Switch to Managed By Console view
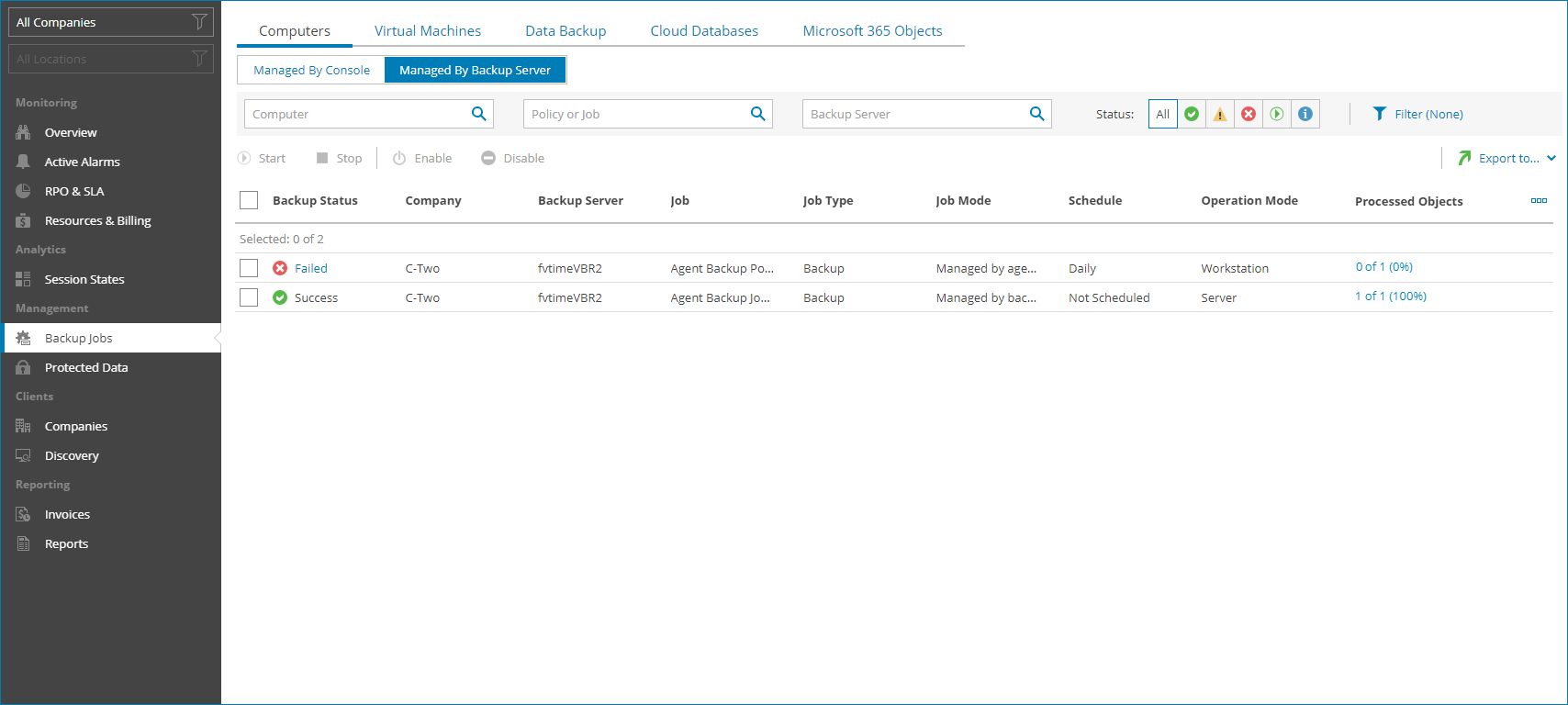The width and height of the screenshot is (1568, 705). click(x=311, y=70)
